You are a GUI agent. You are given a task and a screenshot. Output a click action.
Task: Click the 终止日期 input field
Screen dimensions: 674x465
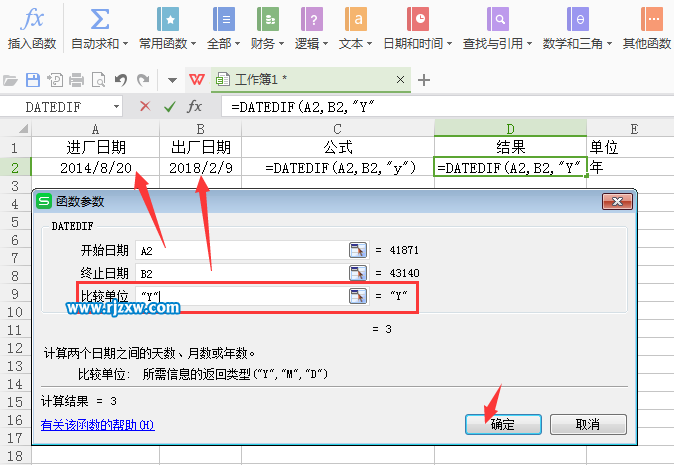[243, 273]
